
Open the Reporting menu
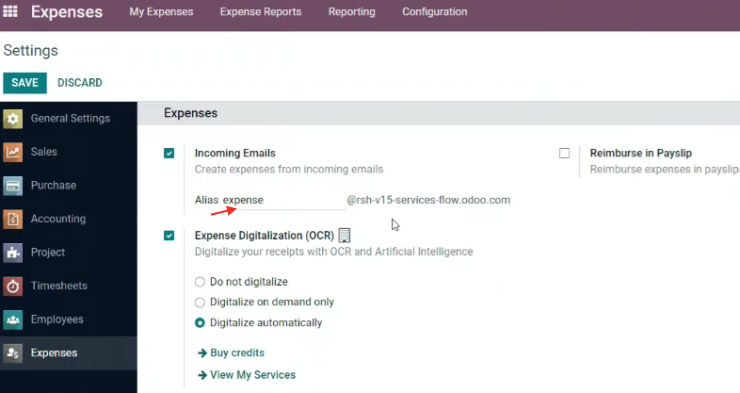(x=352, y=12)
